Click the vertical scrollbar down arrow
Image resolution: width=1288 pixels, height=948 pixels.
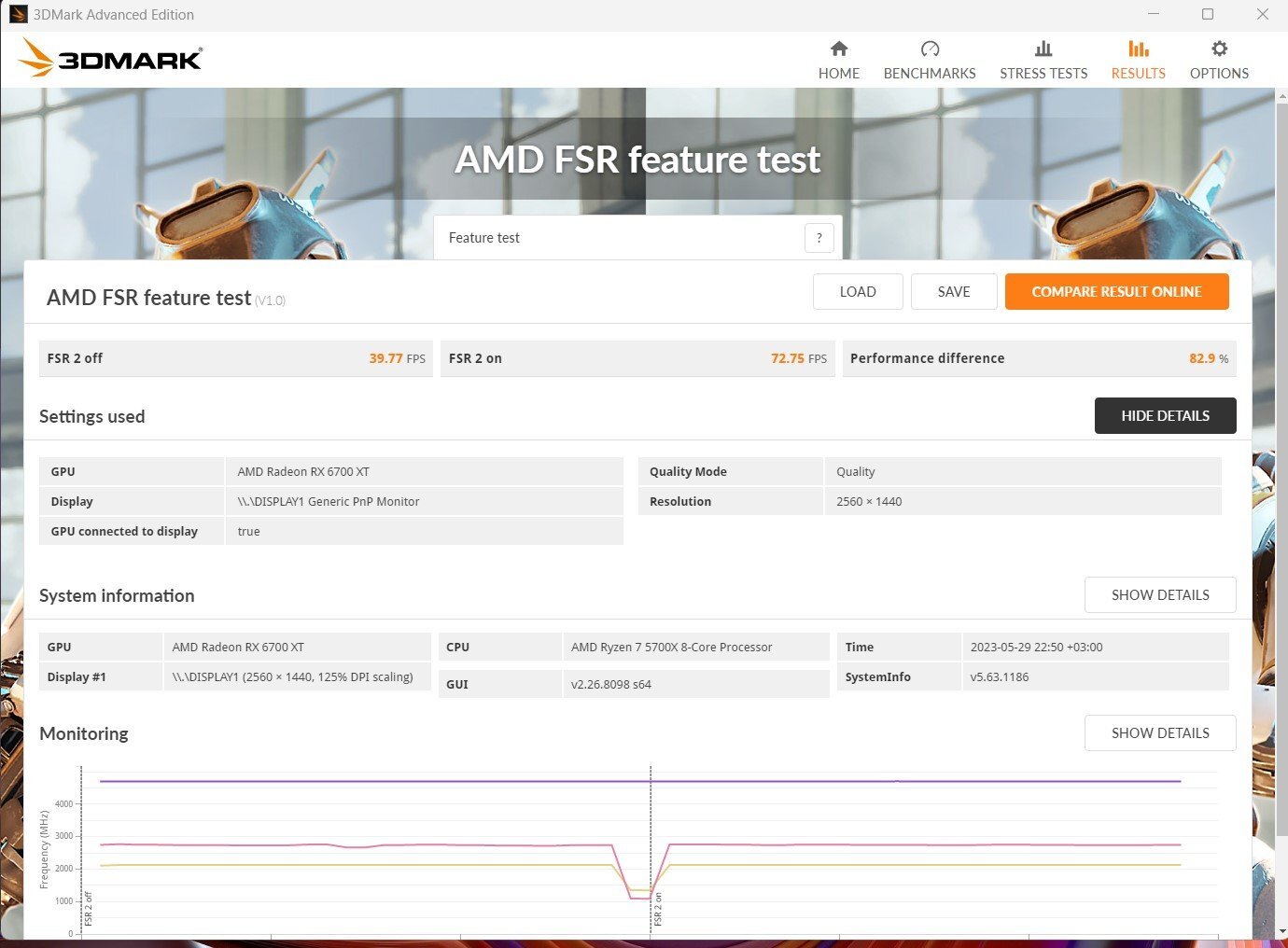(x=1281, y=931)
